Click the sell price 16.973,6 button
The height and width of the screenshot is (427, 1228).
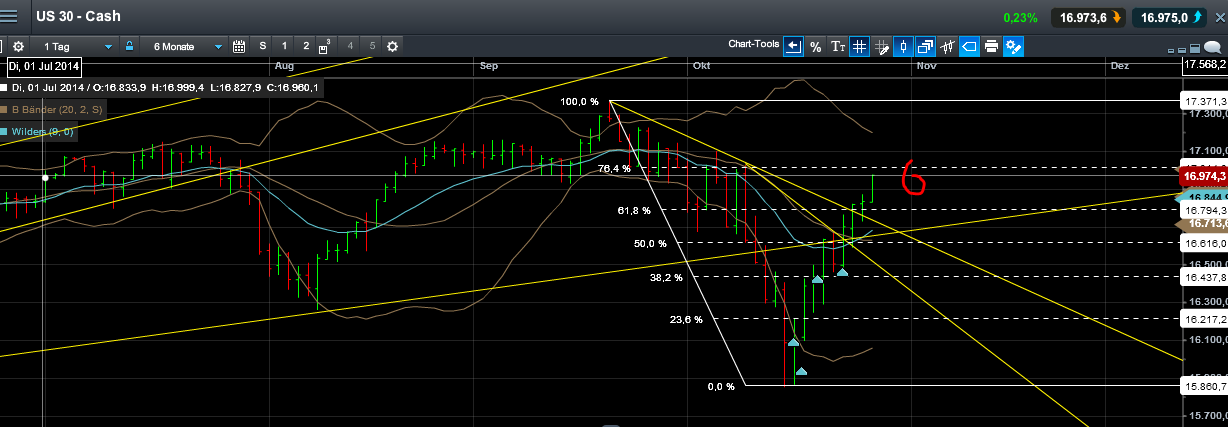point(1089,17)
